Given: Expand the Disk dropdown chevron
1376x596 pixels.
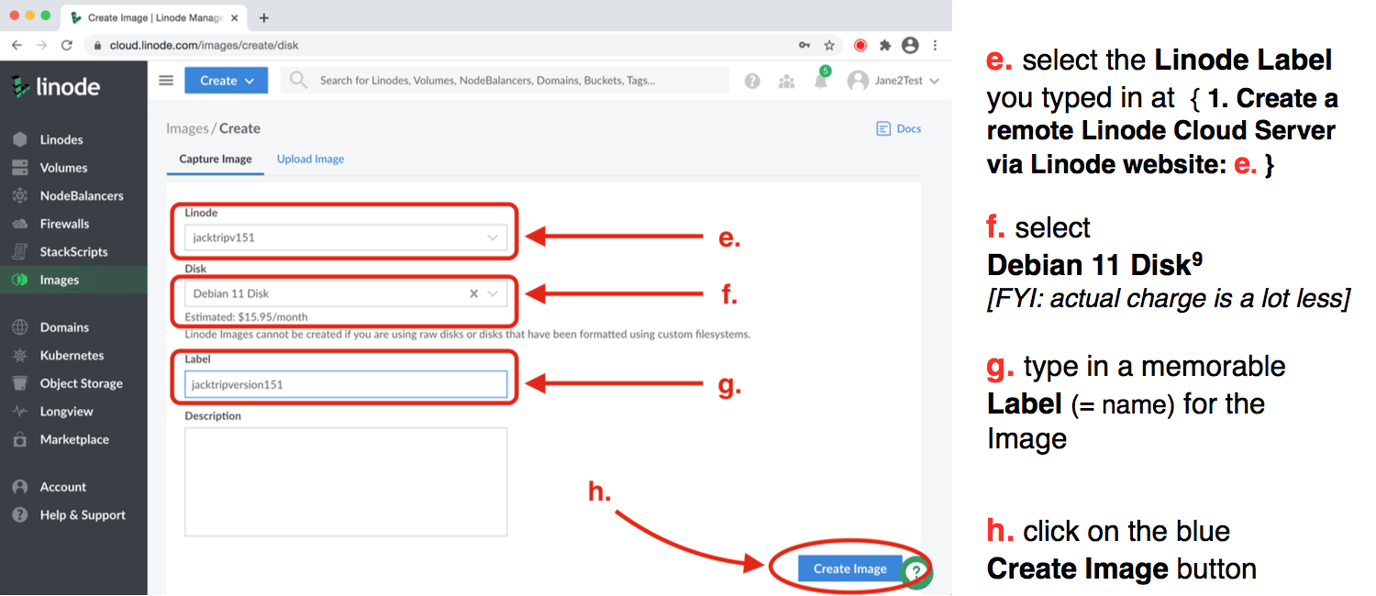Looking at the screenshot, I should click(x=493, y=294).
